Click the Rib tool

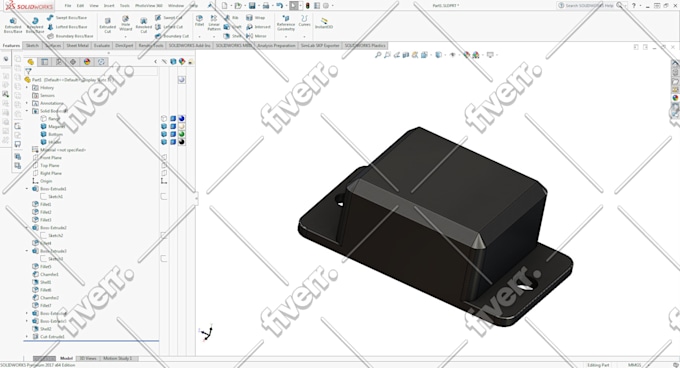[x=231, y=18]
